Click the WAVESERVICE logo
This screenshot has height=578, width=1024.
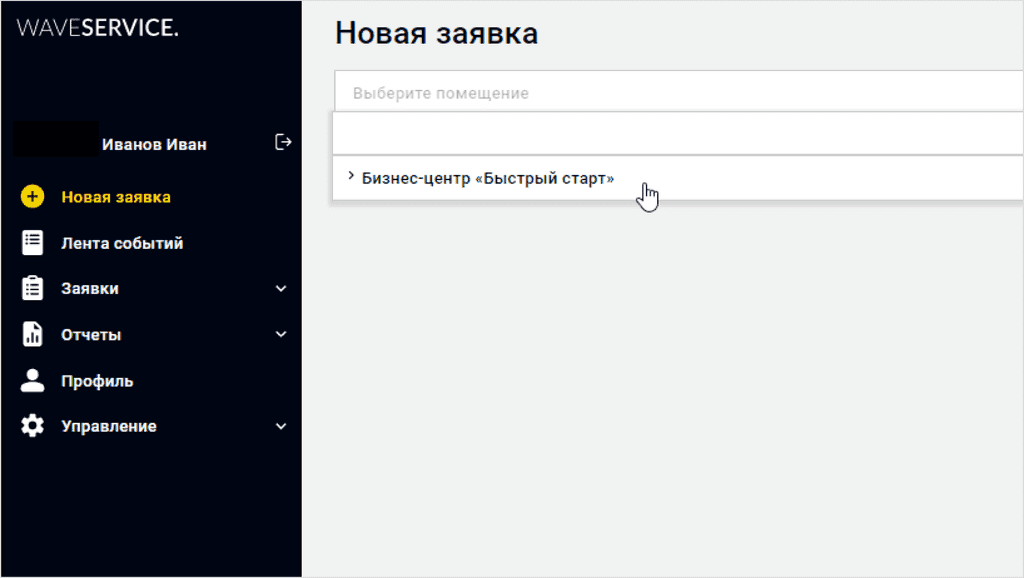(x=97, y=29)
